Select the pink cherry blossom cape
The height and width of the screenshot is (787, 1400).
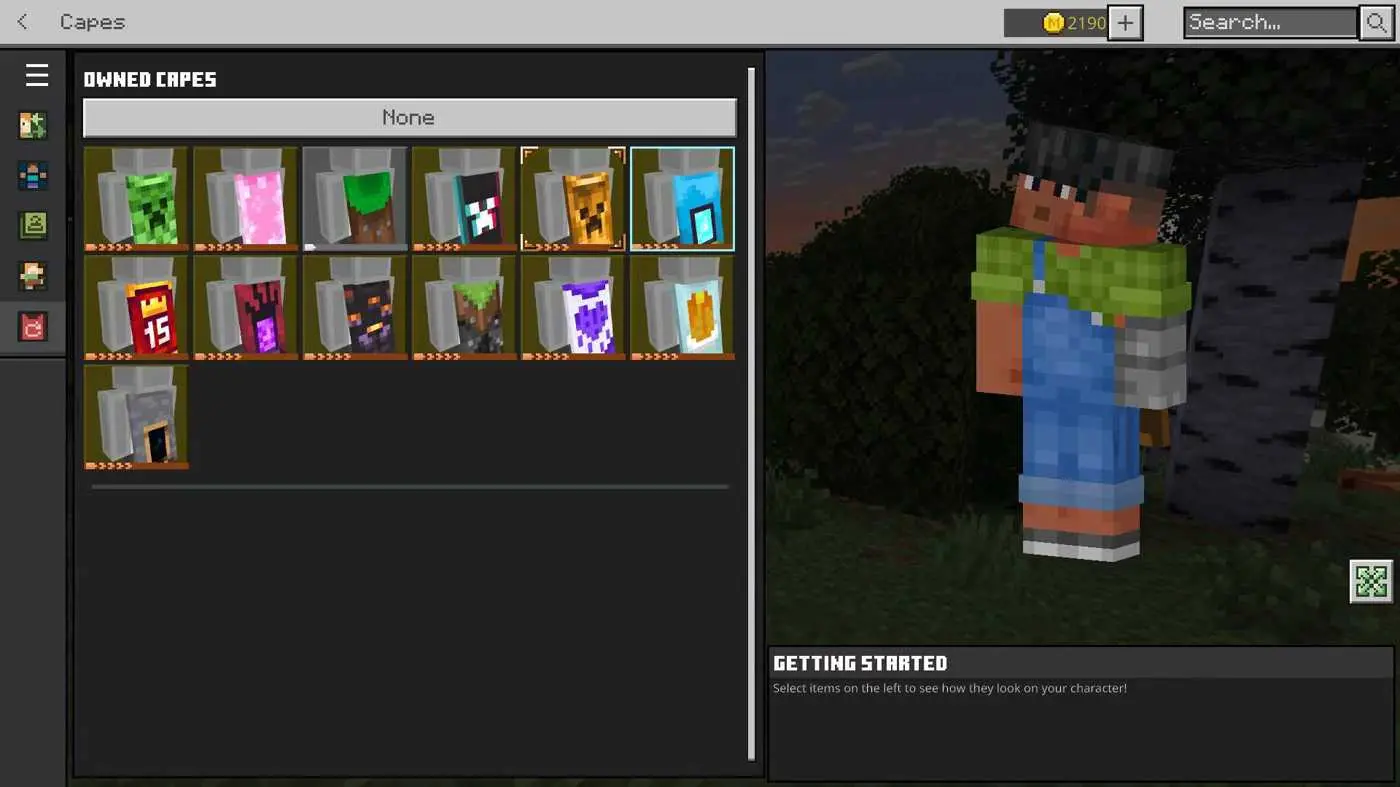pyautogui.click(x=246, y=199)
